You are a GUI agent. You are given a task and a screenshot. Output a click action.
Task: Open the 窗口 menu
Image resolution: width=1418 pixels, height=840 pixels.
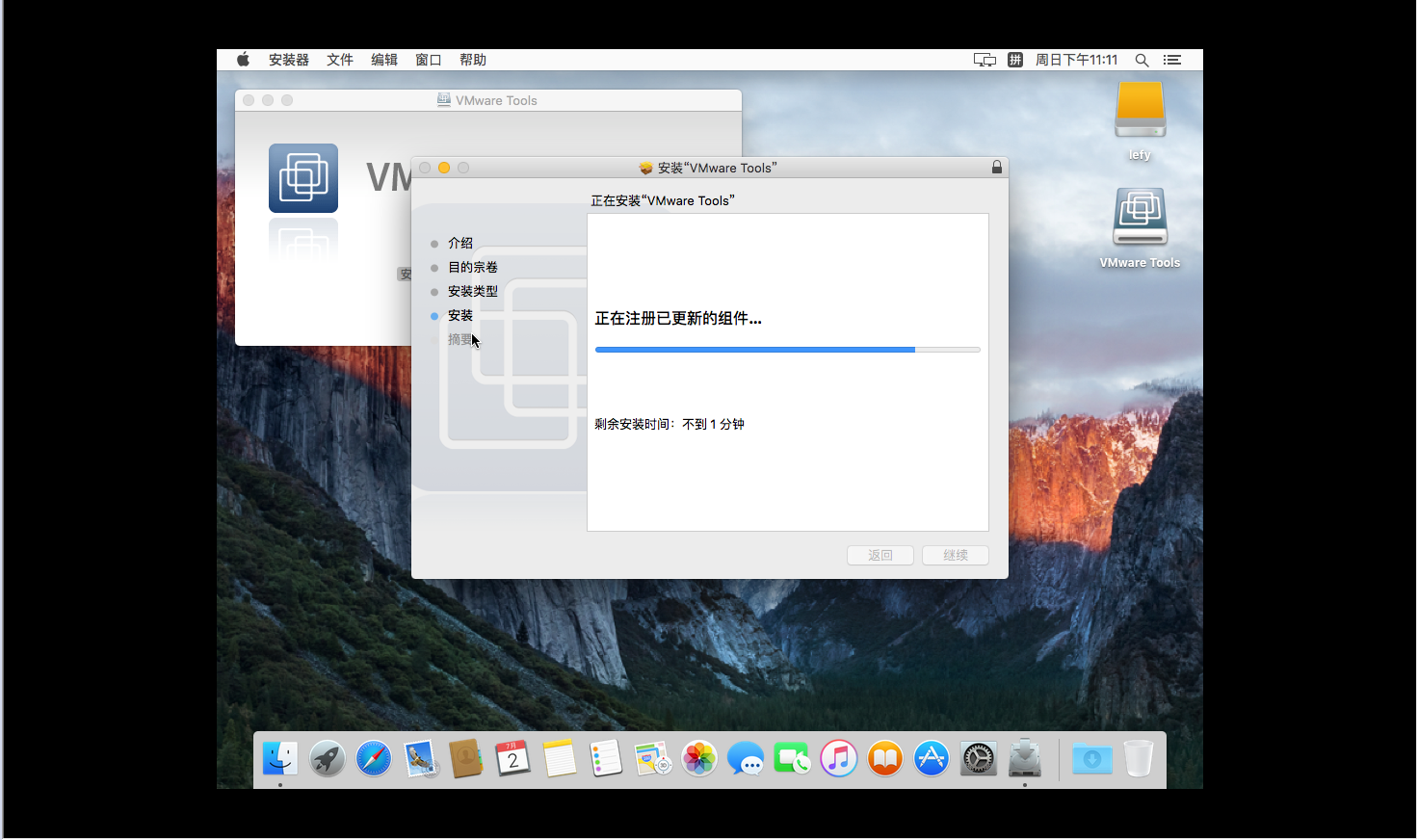429,60
